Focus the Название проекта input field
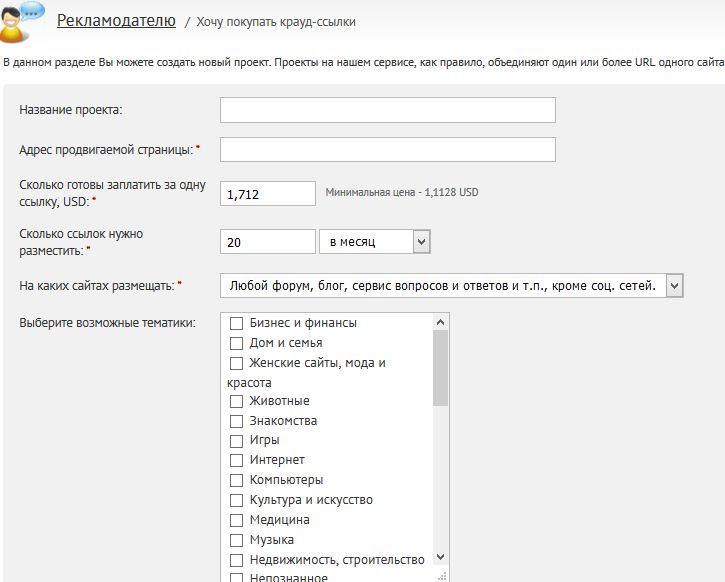The image size is (725, 582). coord(387,110)
